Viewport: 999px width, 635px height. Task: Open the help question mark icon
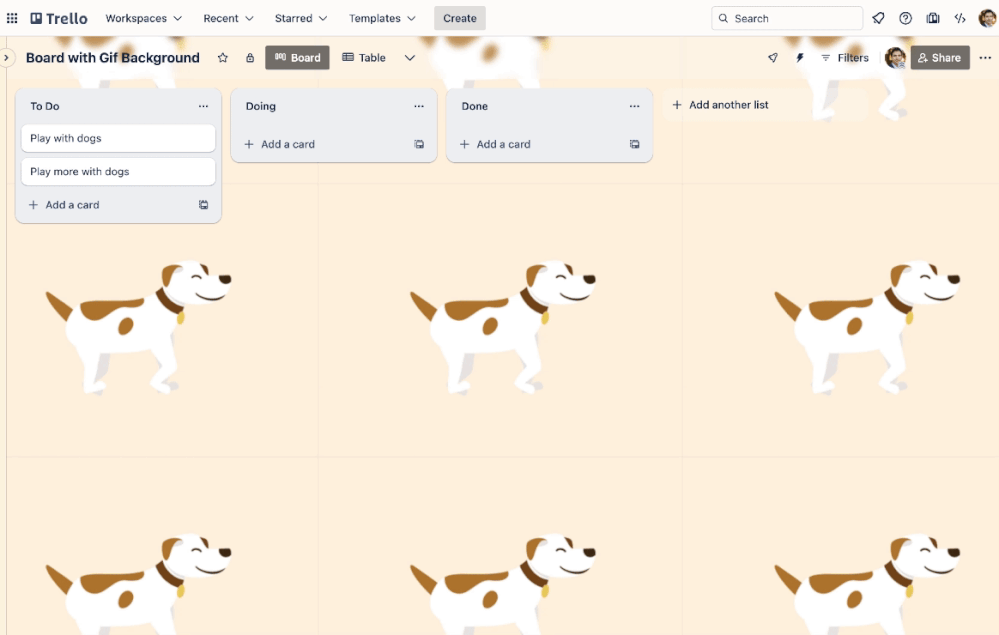click(905, 18)
